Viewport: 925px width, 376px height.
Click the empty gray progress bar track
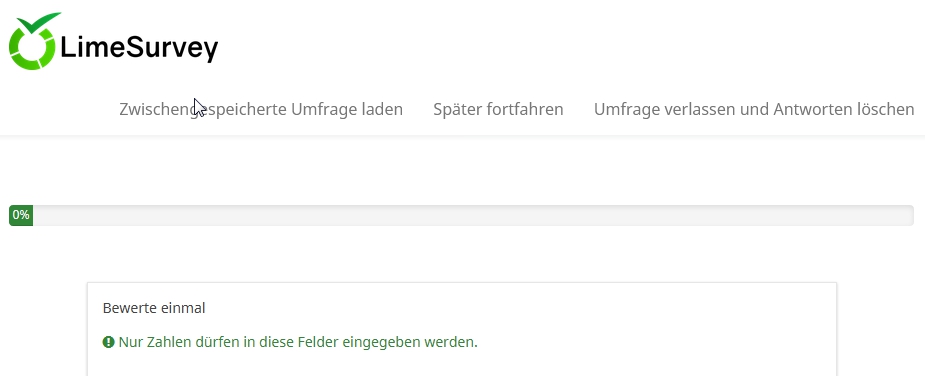click(473, 215)
